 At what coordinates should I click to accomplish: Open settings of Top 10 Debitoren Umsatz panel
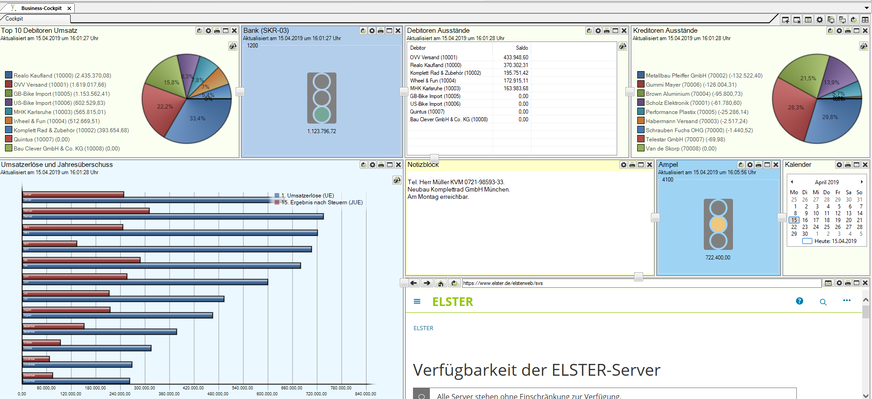pos(208,31)
